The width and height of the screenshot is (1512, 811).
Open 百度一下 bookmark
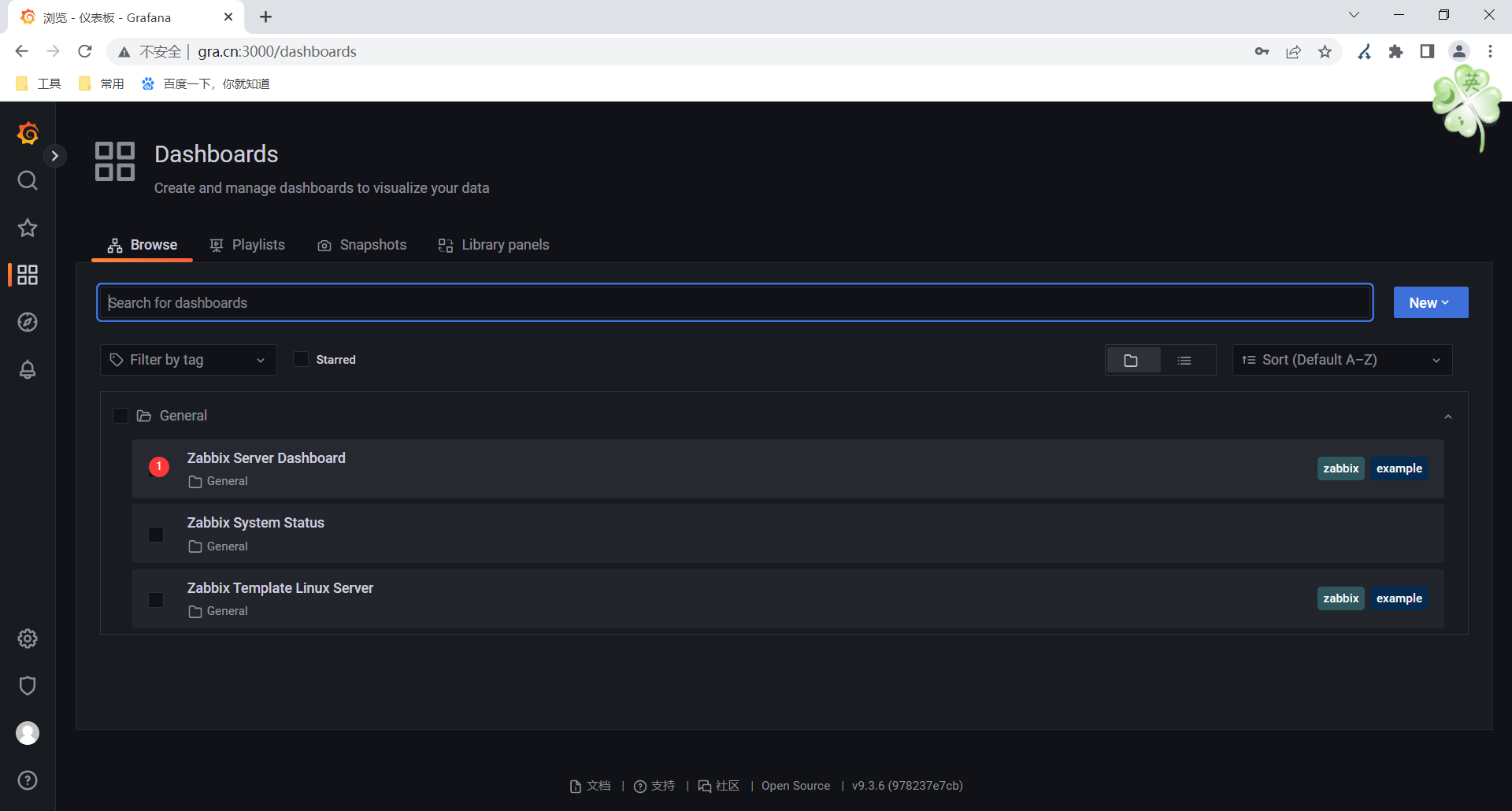click(x=205, y=83)
